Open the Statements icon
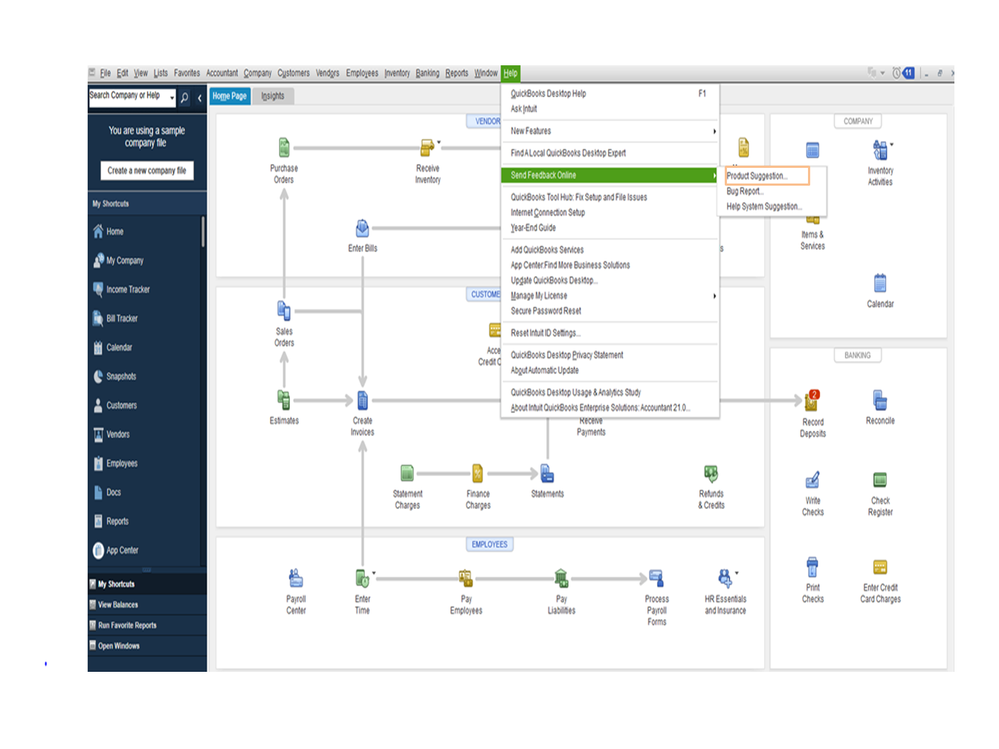The width and height of the screenshot is (999, 749). [547, 473]
